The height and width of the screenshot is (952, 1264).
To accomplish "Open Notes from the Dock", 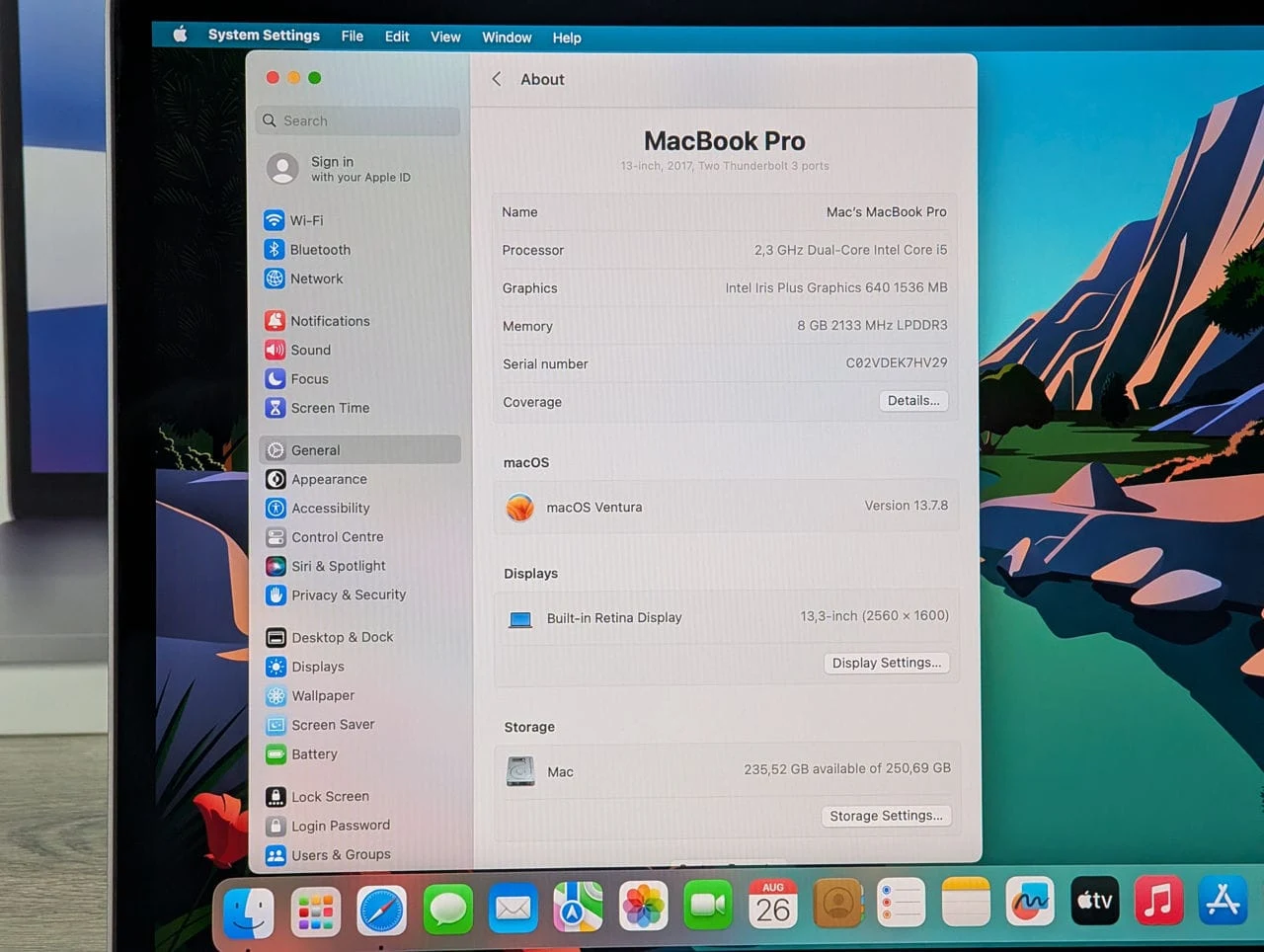I will coord(966,902).
